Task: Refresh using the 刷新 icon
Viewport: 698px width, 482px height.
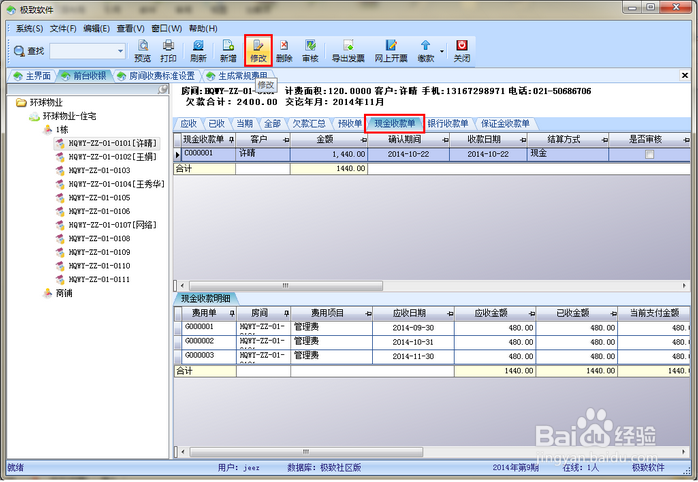Action: click(198, 51)
